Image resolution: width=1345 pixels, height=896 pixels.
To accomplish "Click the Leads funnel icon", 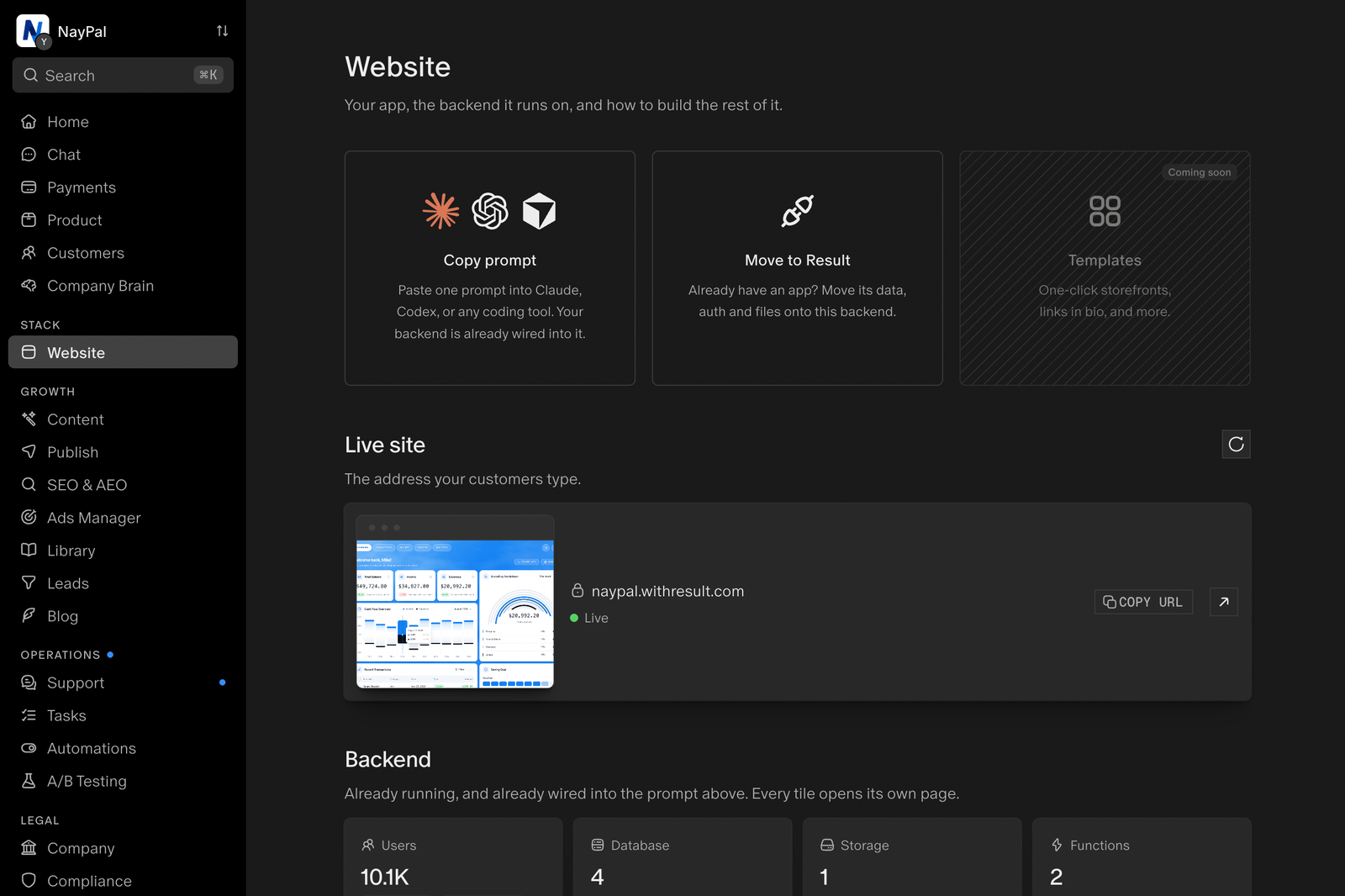I will (29, 582).
